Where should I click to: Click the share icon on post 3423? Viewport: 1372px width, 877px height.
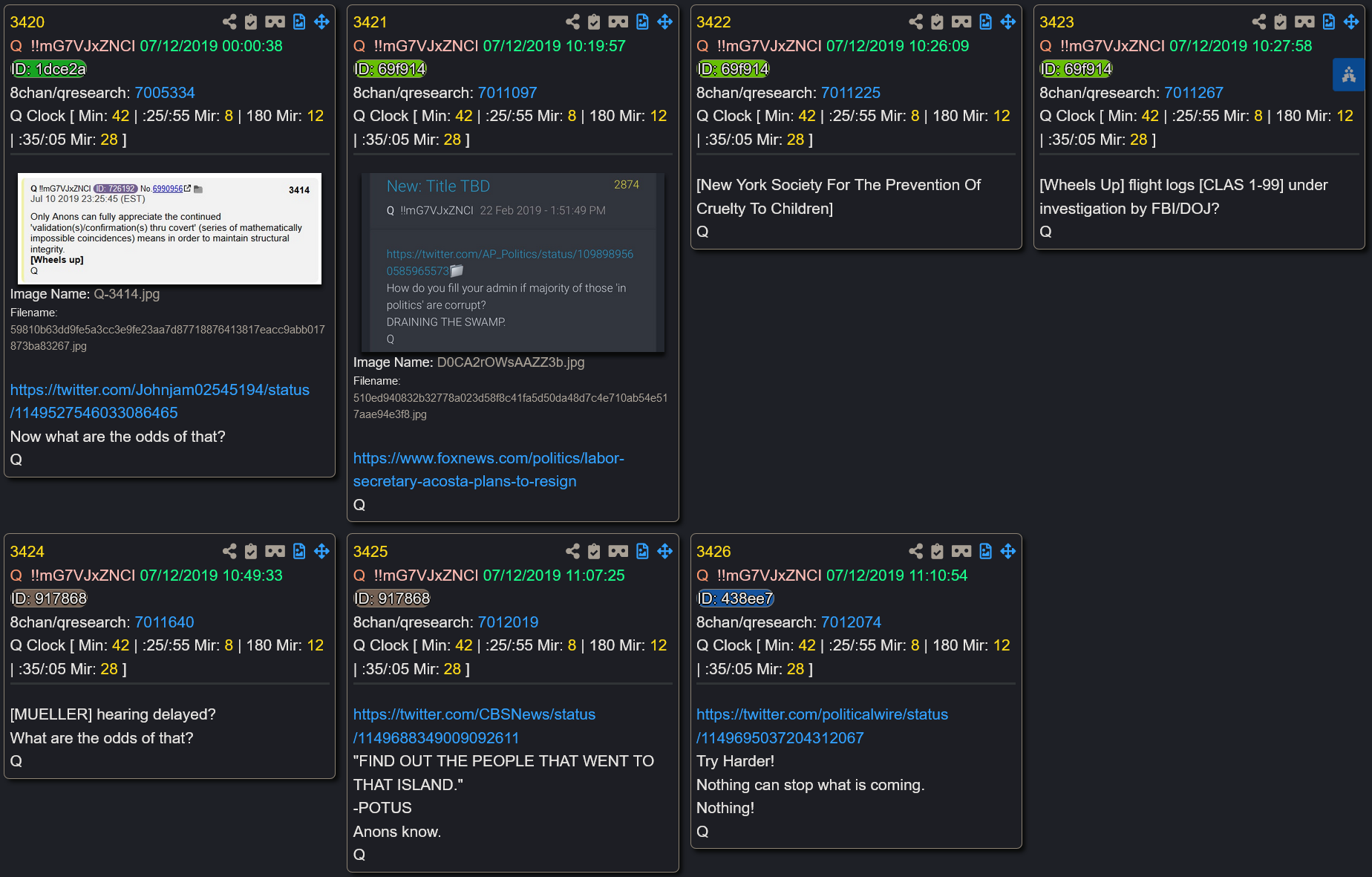(1258, 22)
